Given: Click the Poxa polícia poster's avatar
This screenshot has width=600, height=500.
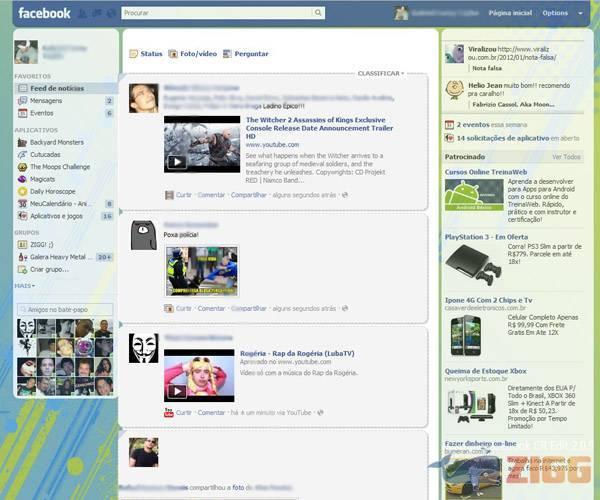Looking at the screenshot, I should click(144, 235).
